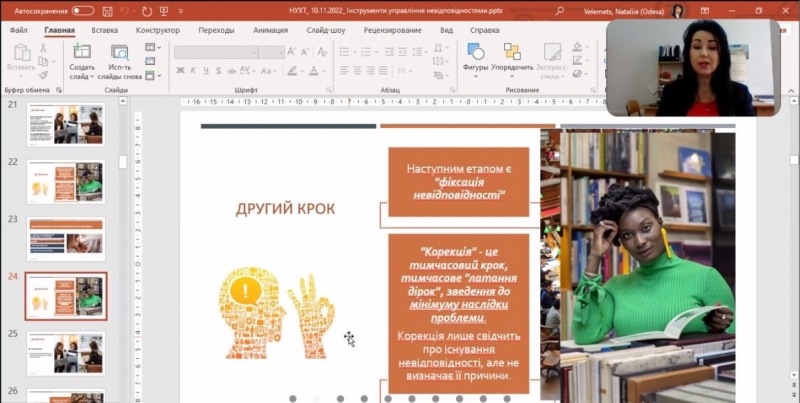
Task: Open the Переходы tab
Action: point(216,30)
